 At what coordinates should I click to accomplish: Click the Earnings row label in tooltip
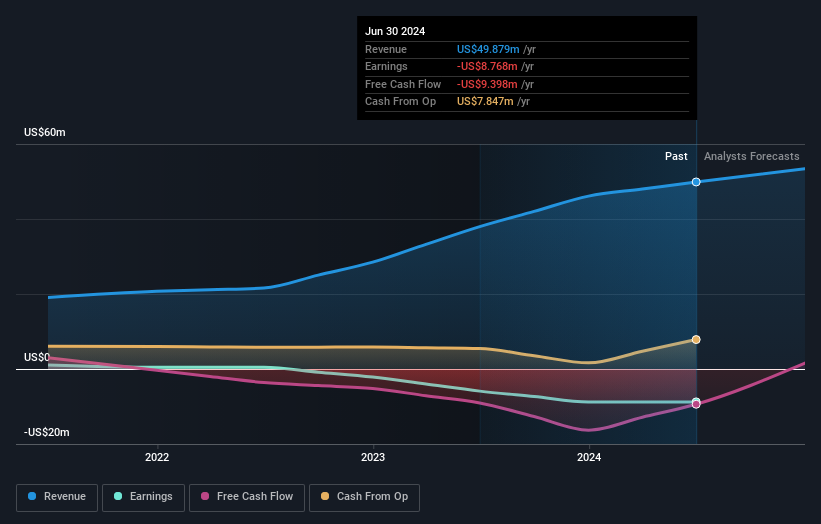tap(386, 66)
